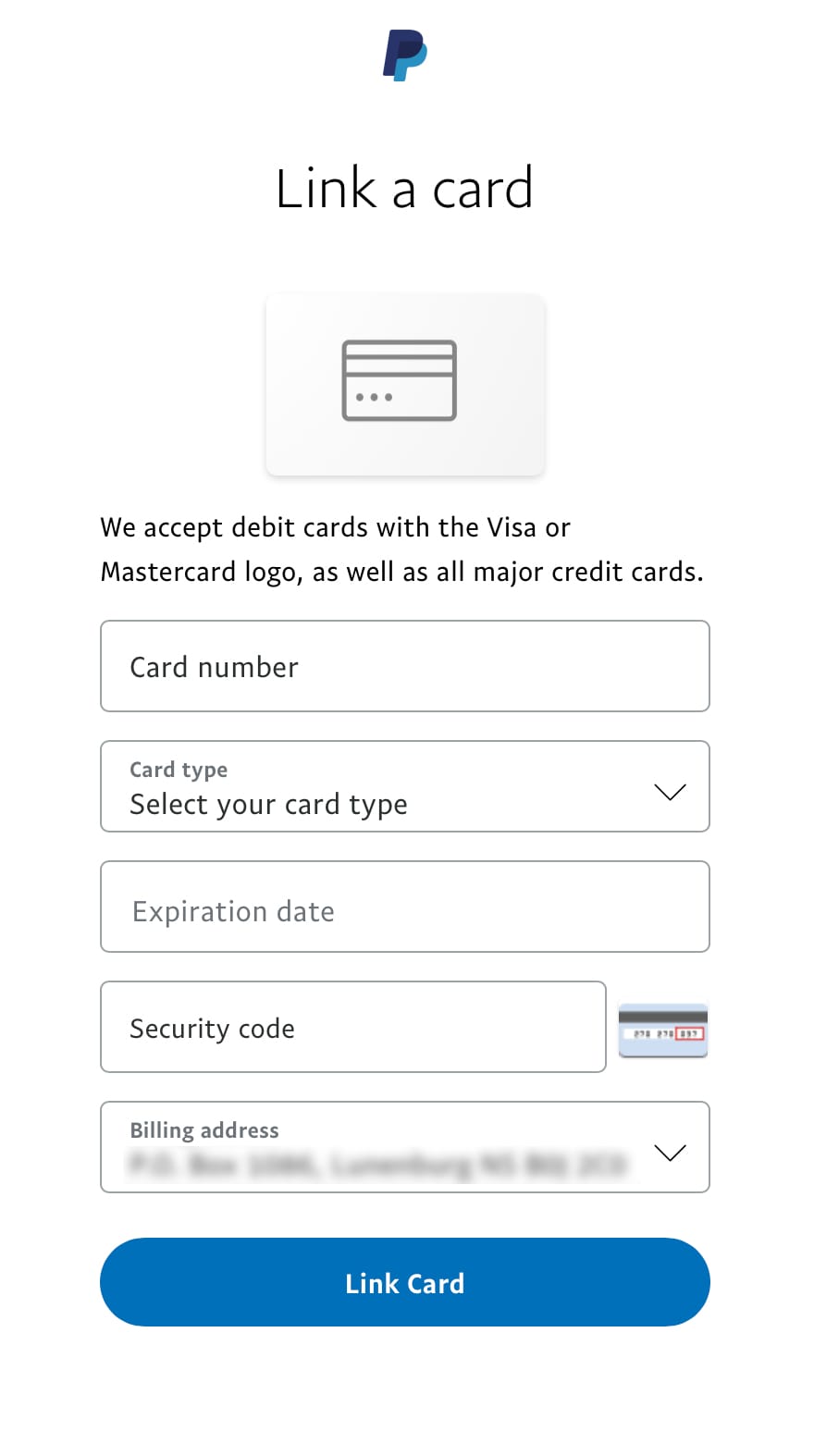The image size is (814, 1456).
Task: Open the blurred billing address selection
Action: click(377, 1164)
